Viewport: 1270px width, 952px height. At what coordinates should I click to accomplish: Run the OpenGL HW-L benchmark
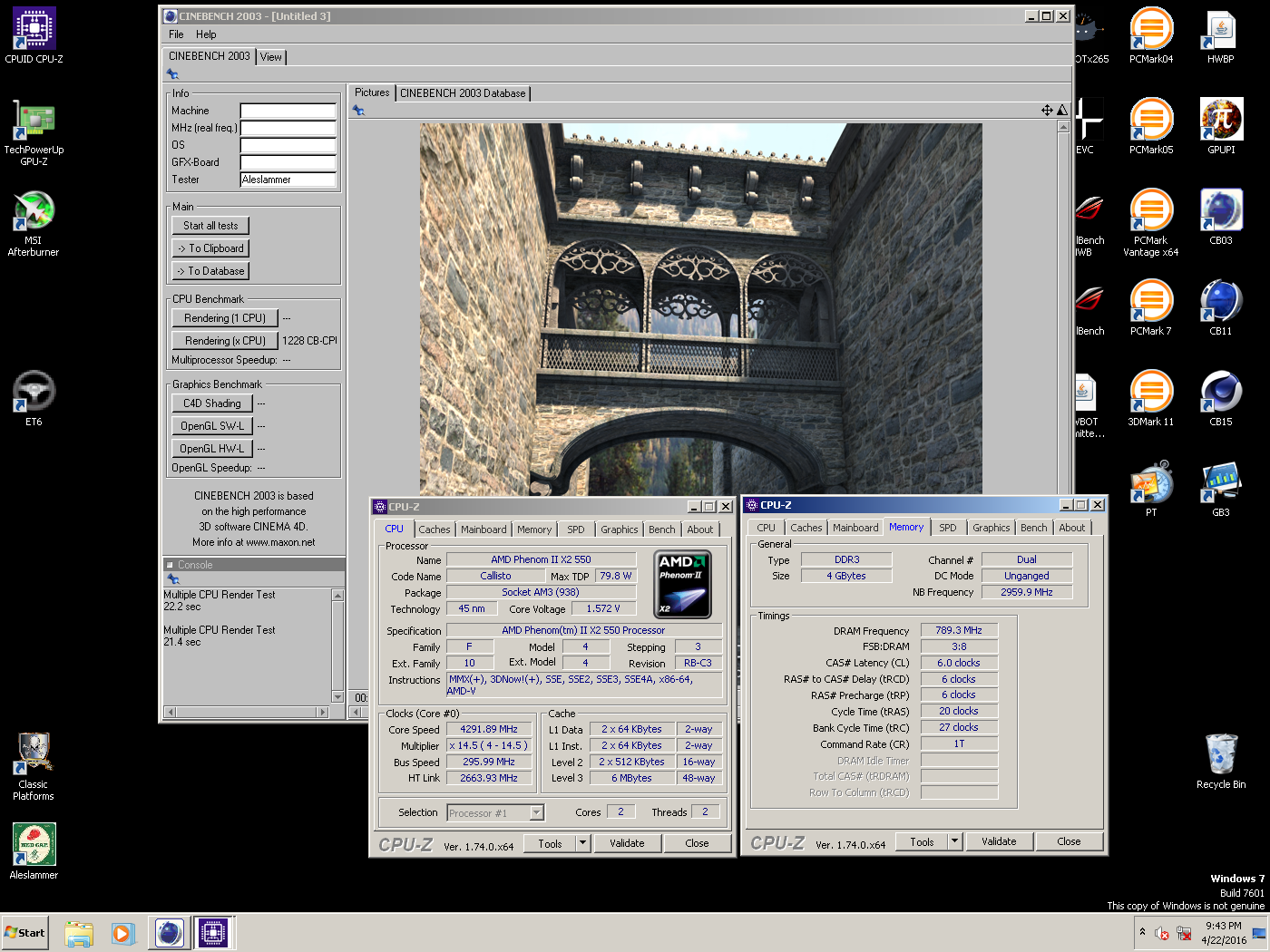coord(212,449)
